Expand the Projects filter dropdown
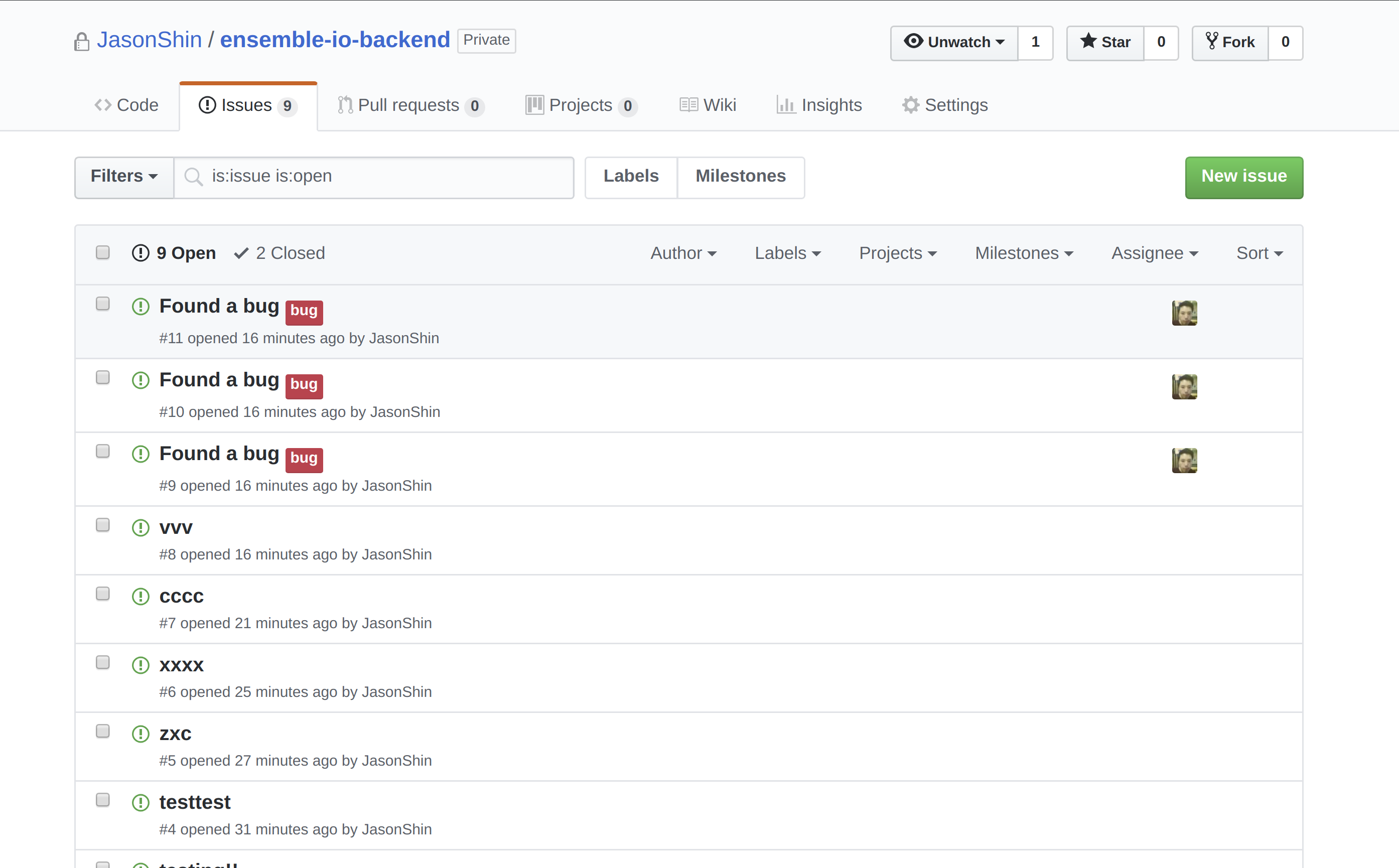This screenshot has height=868, width=1399. [898, 253]
